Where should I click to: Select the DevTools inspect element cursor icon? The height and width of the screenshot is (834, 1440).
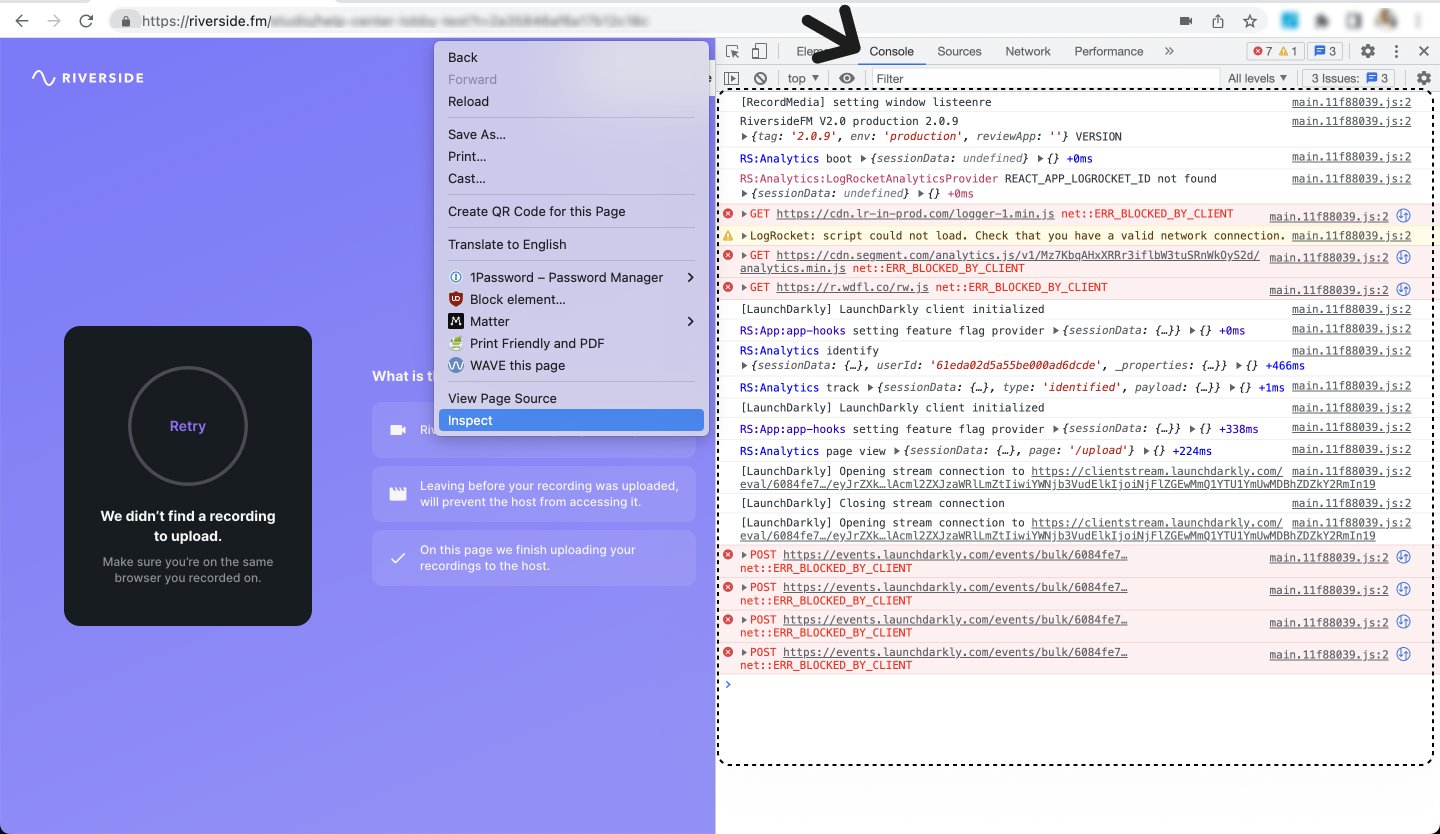pos(733,51)
